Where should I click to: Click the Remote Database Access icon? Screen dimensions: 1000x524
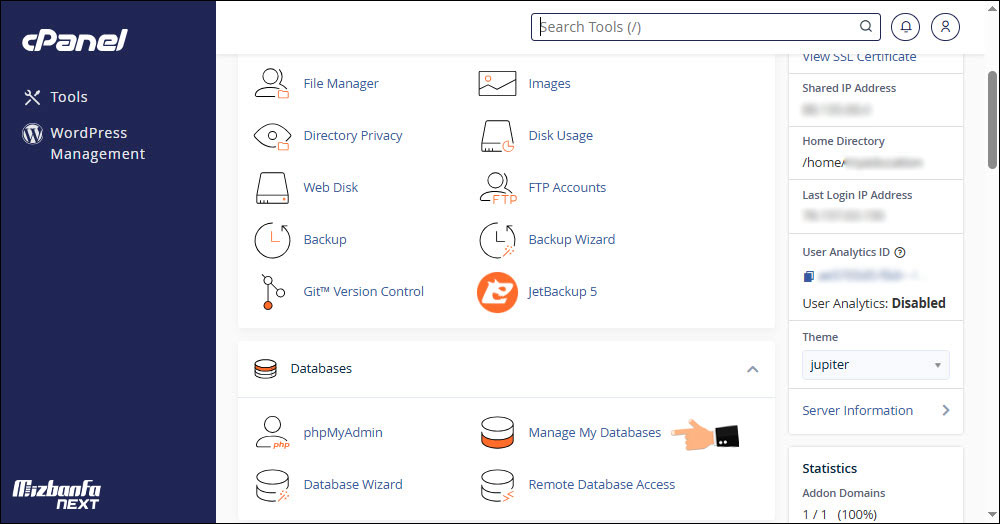point(497,485)
